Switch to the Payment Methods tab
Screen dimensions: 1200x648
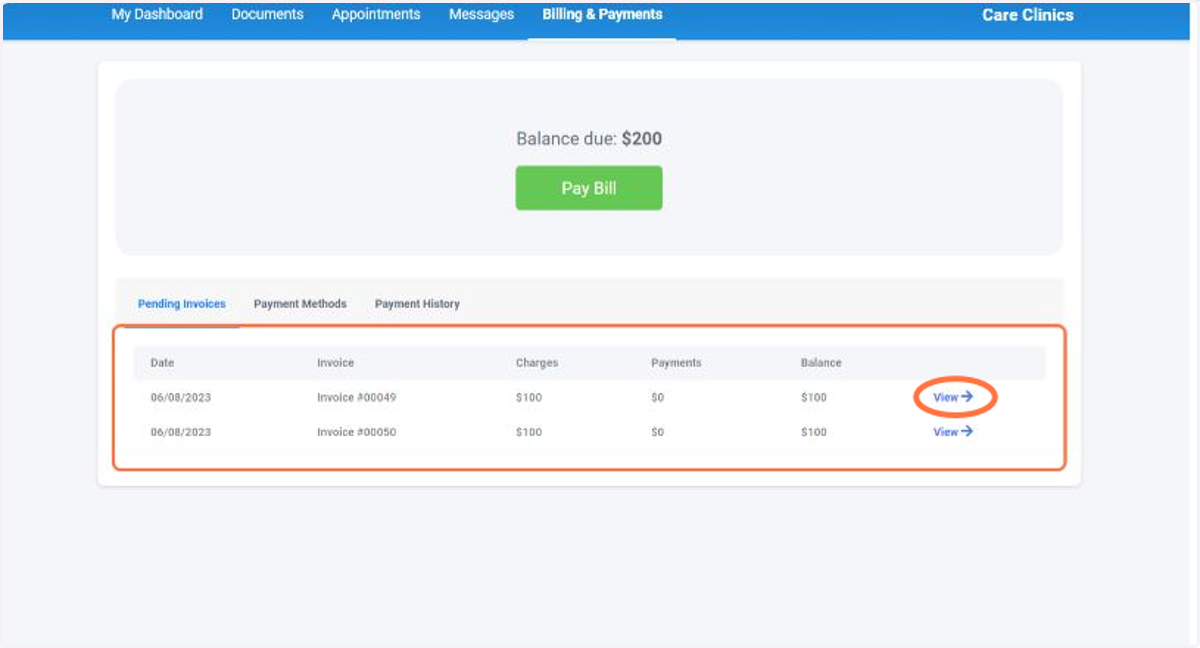(300, 304)
